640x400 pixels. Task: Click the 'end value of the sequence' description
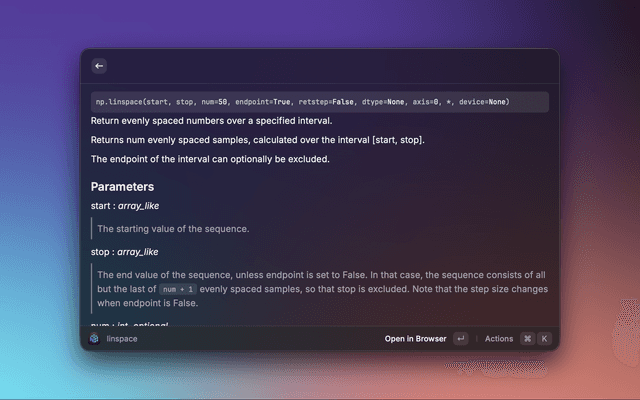pyautogui.click(x=320, y=275)
